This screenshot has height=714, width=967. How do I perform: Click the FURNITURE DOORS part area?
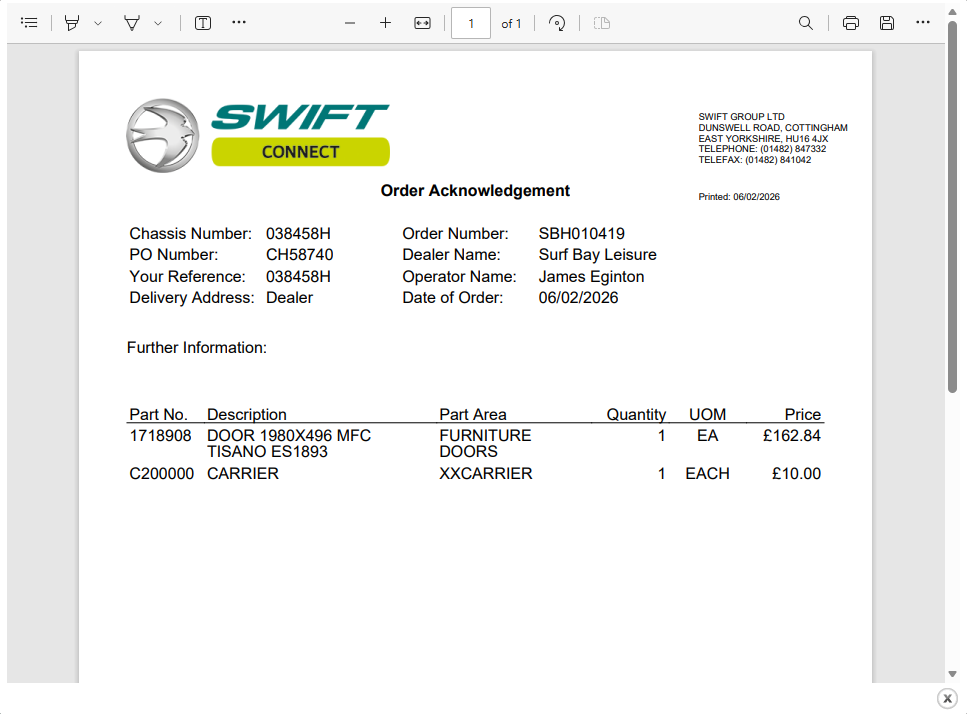click(485, 443)
